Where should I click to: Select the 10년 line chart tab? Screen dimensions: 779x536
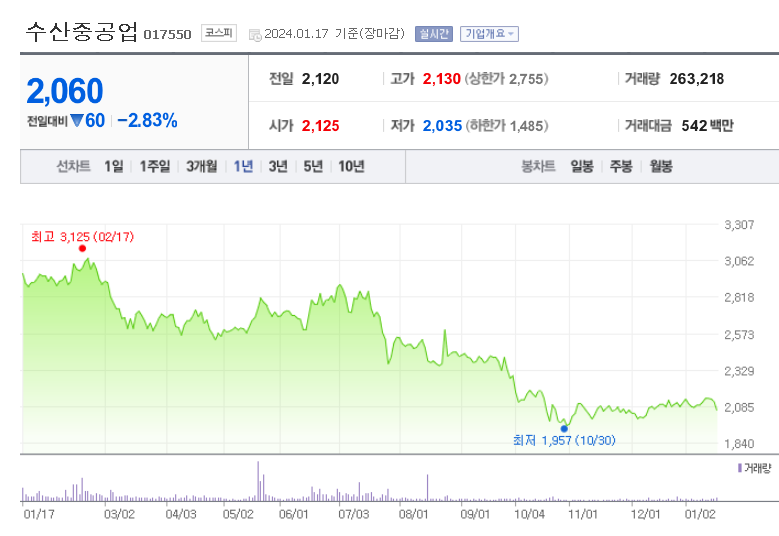tap(351, 166)
